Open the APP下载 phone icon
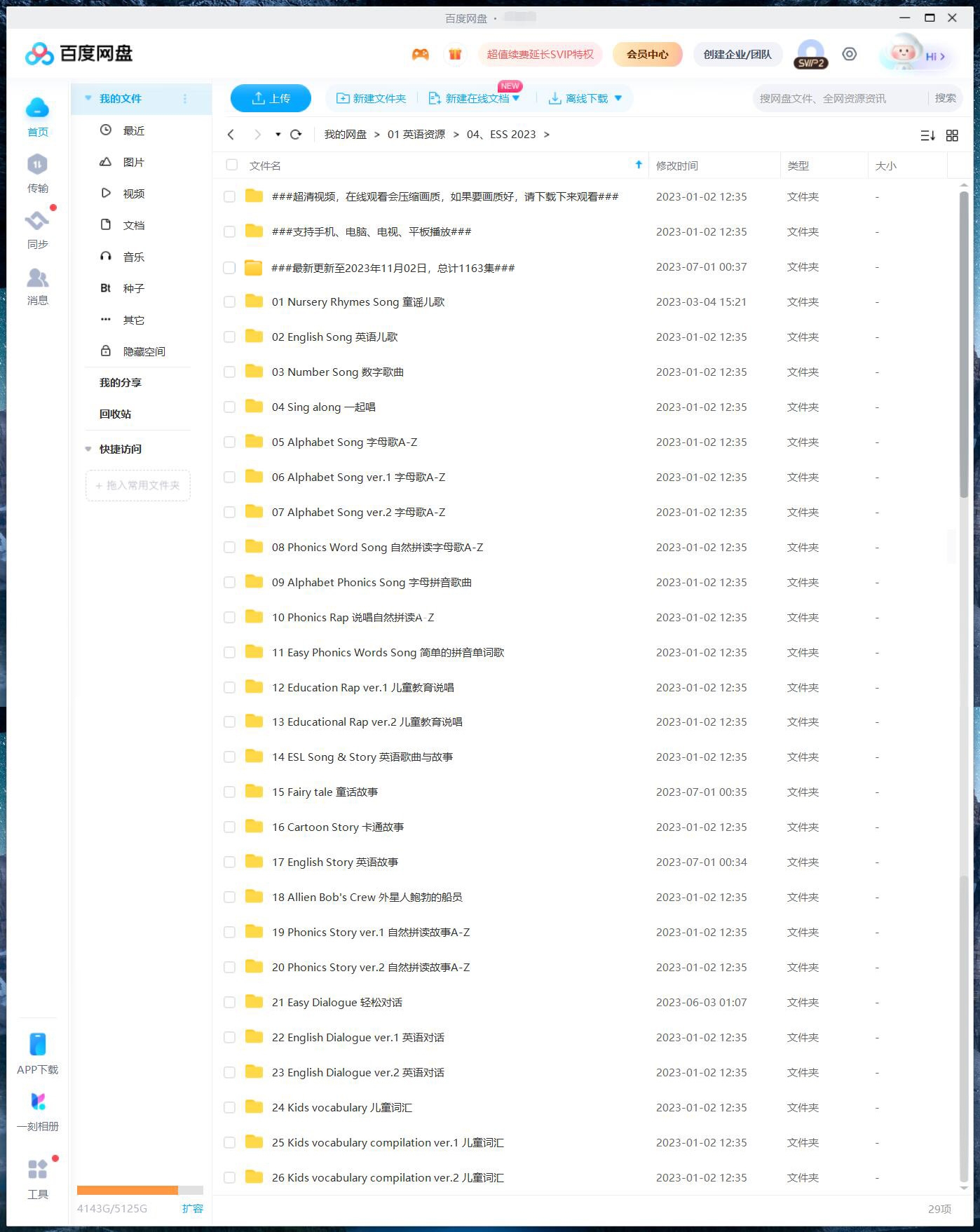Viewport: 980px width, 1232px height. point(37,1043)
